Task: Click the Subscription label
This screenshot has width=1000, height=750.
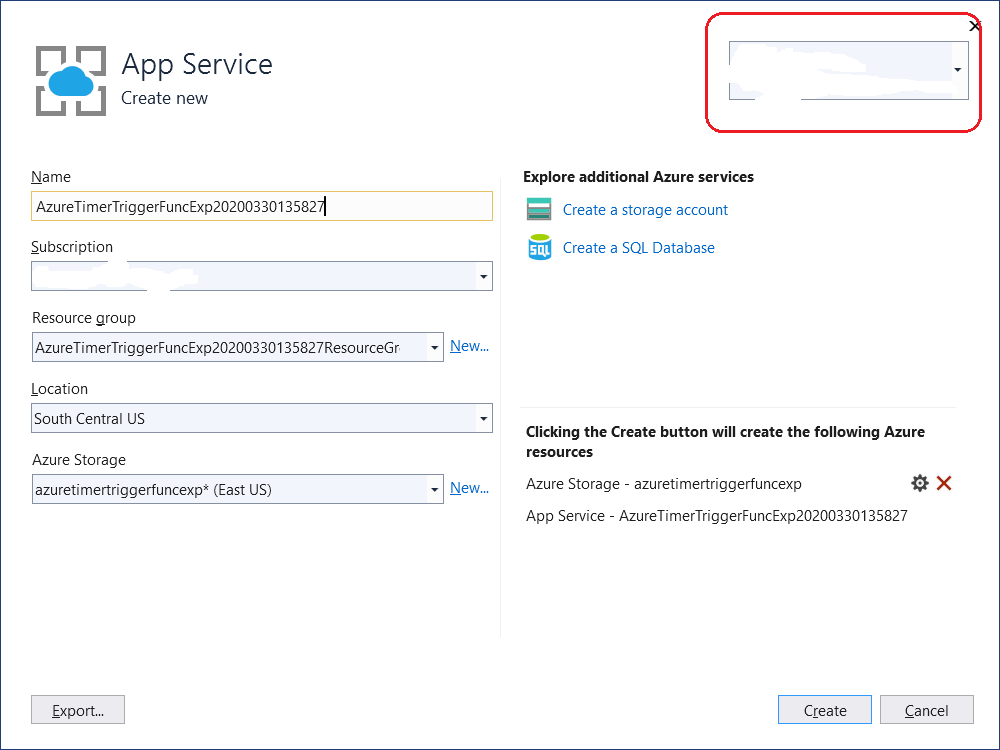Action: (72, 247)
